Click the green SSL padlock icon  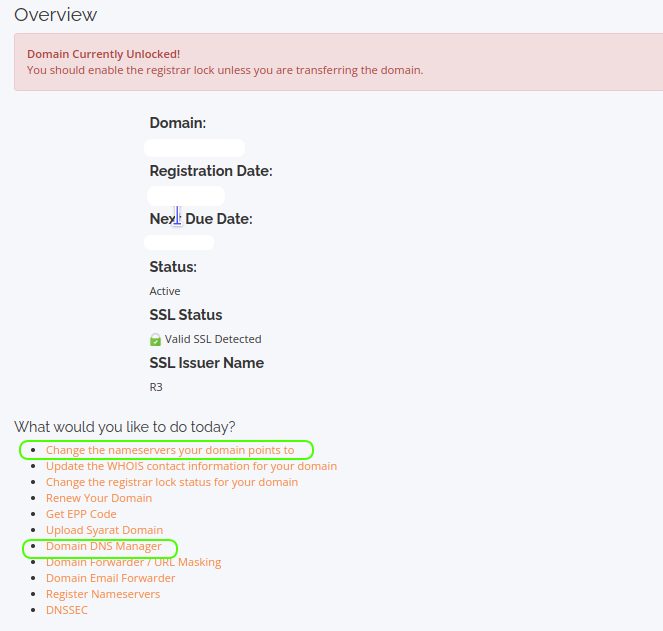(155, 339)
